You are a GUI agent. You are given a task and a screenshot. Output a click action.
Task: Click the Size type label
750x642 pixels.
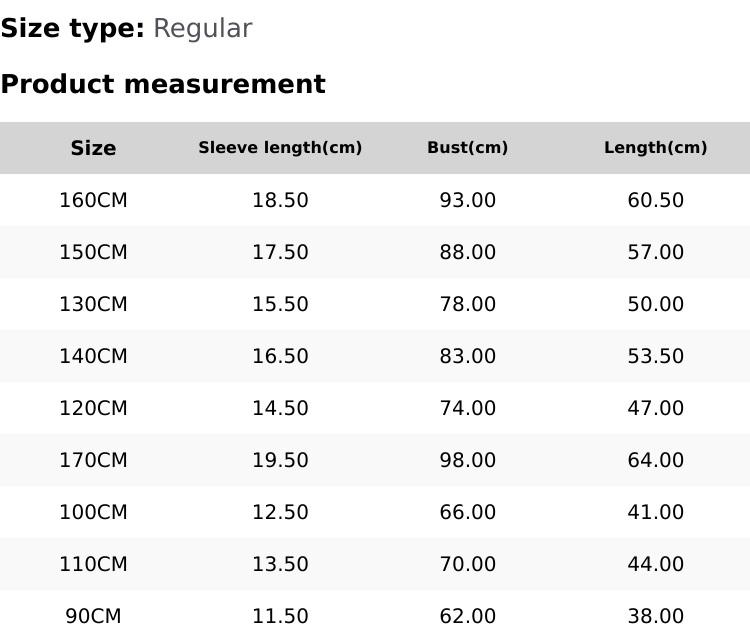[72, 29]
